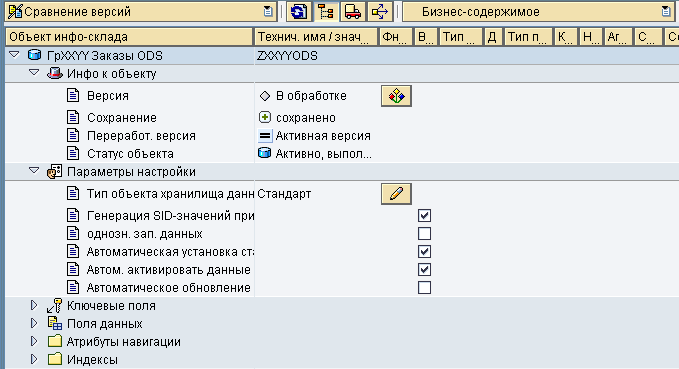Select the Поля данных tree item
679x369 pixels.
pyautogui.click(x=104, y=324)
